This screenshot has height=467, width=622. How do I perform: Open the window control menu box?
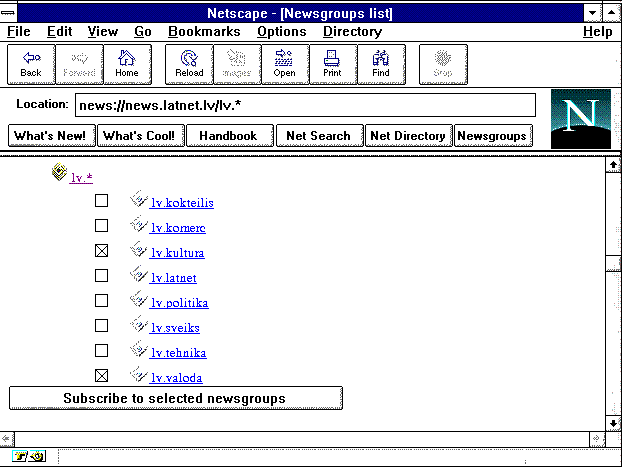click(x=8, y=13)
